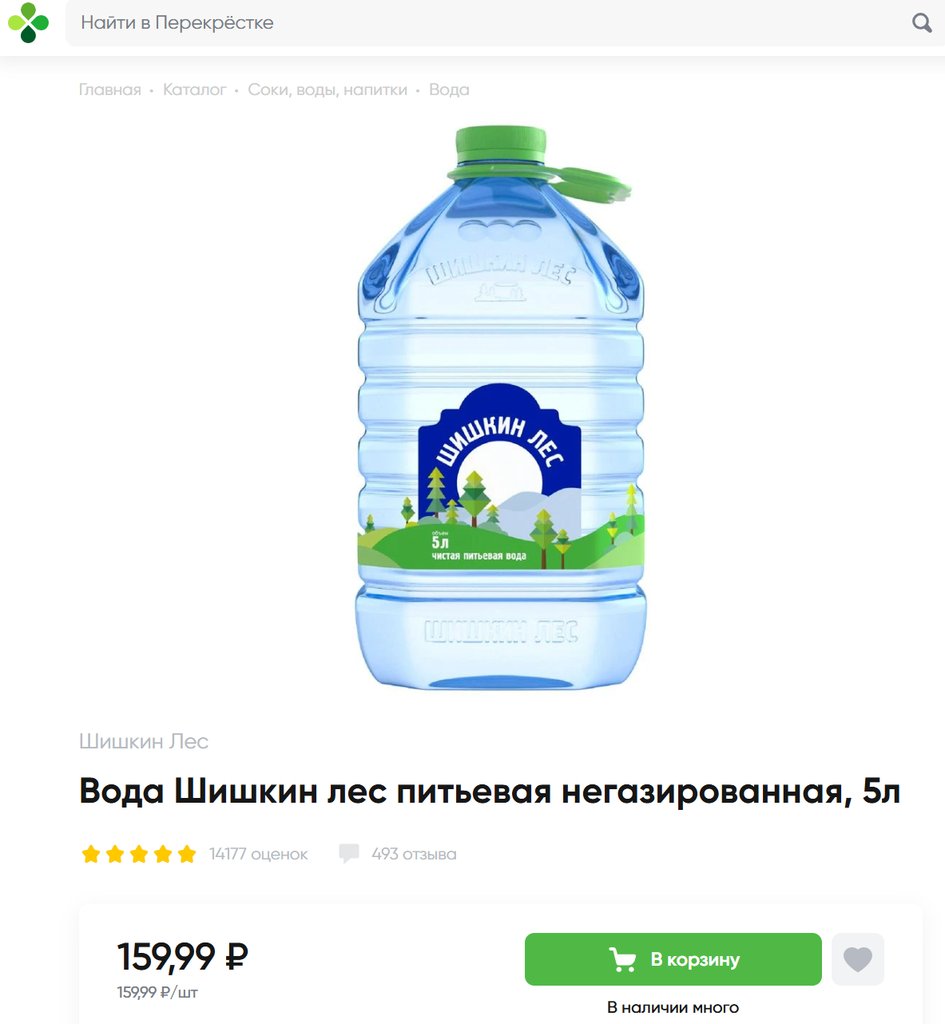945x1024 pixels.
Task: Click the five-star rating icons
Action: click(x=138, y=854)
